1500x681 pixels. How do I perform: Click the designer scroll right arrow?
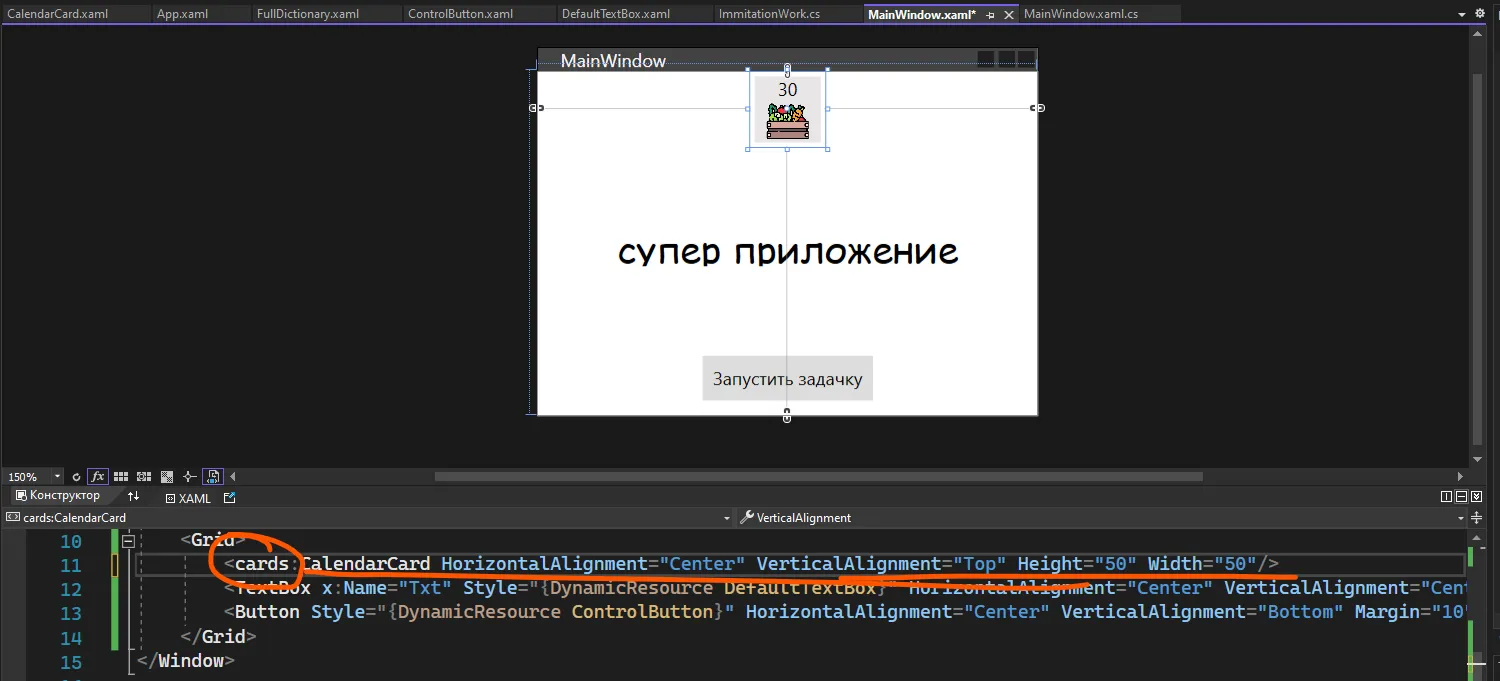(1461, 477)
